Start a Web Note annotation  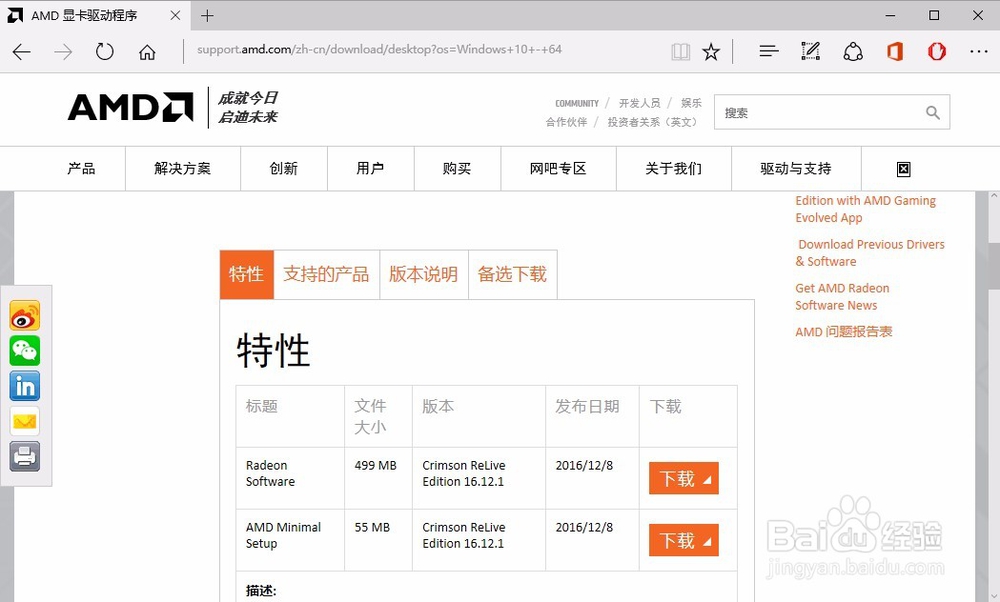[x=810, y=50]
